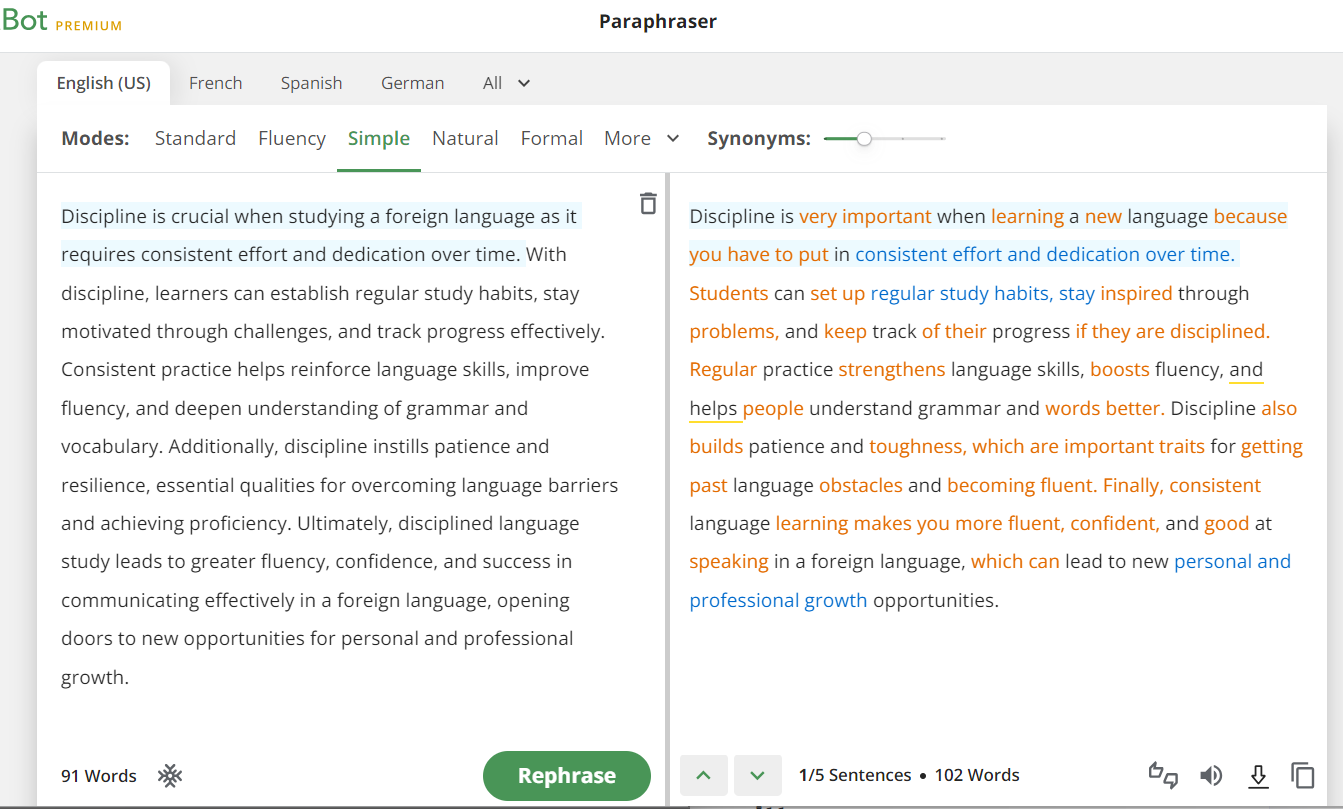Switch to the French language tab
This screenshot has height=809, width=1343.
[x=215, y=83]
